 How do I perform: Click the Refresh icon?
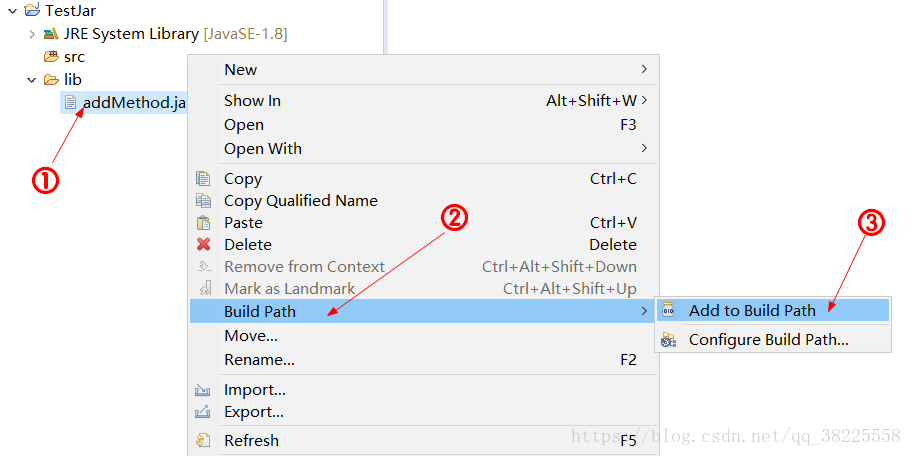pyautogui.click(x=203, y=440)
